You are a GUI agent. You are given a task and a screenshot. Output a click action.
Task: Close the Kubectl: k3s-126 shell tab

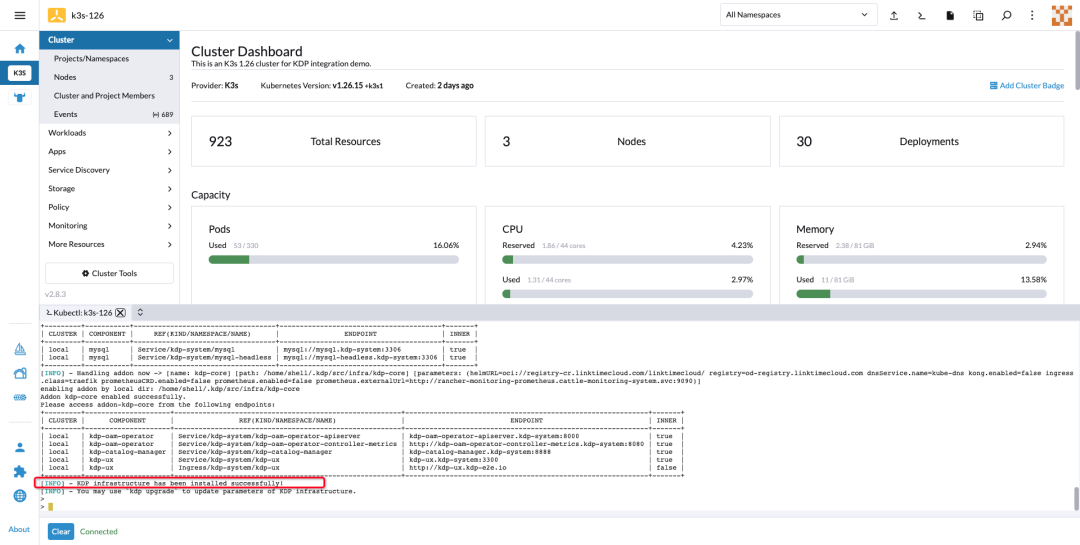[x=120, y=312]
